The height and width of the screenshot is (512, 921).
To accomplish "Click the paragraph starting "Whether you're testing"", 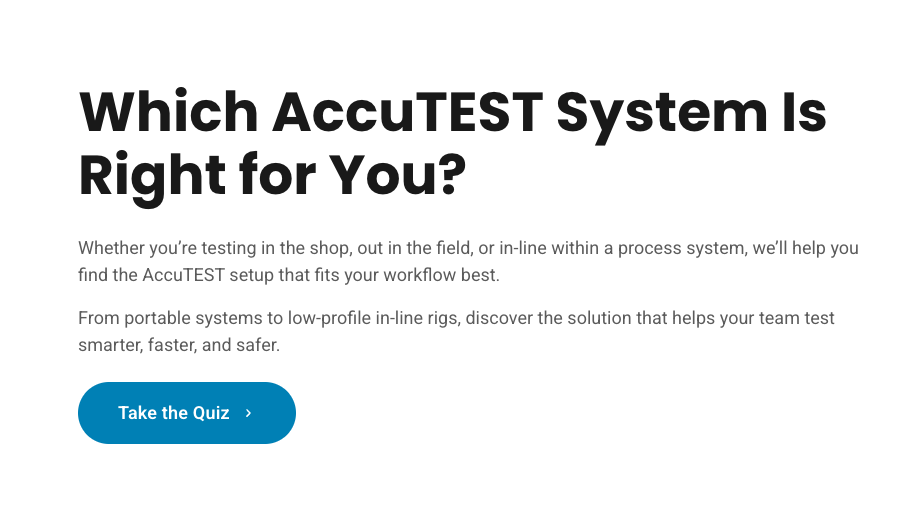I will 468,260.
